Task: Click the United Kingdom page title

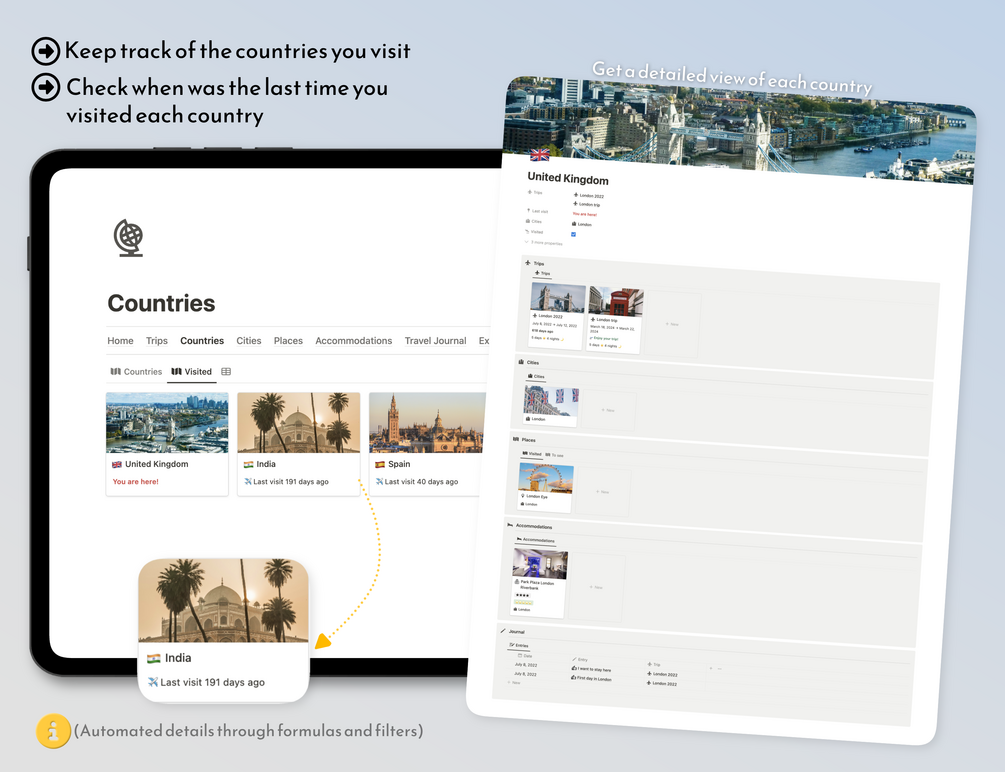Action: click(x=568, y=178)
